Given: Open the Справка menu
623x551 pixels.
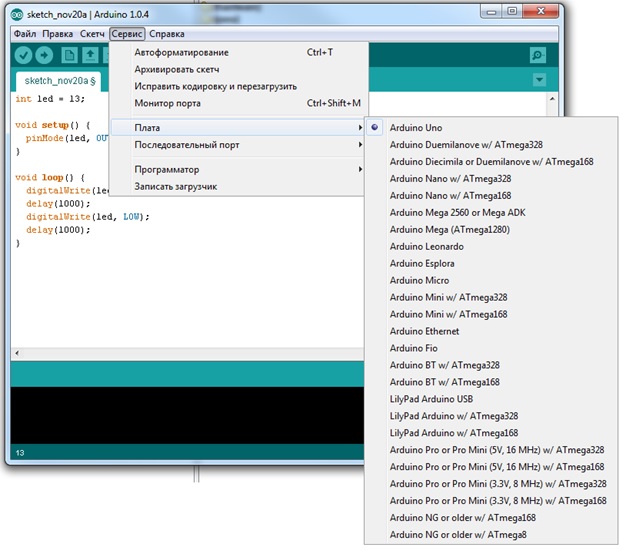Looking at the screenshot, I should pos(167,34).
